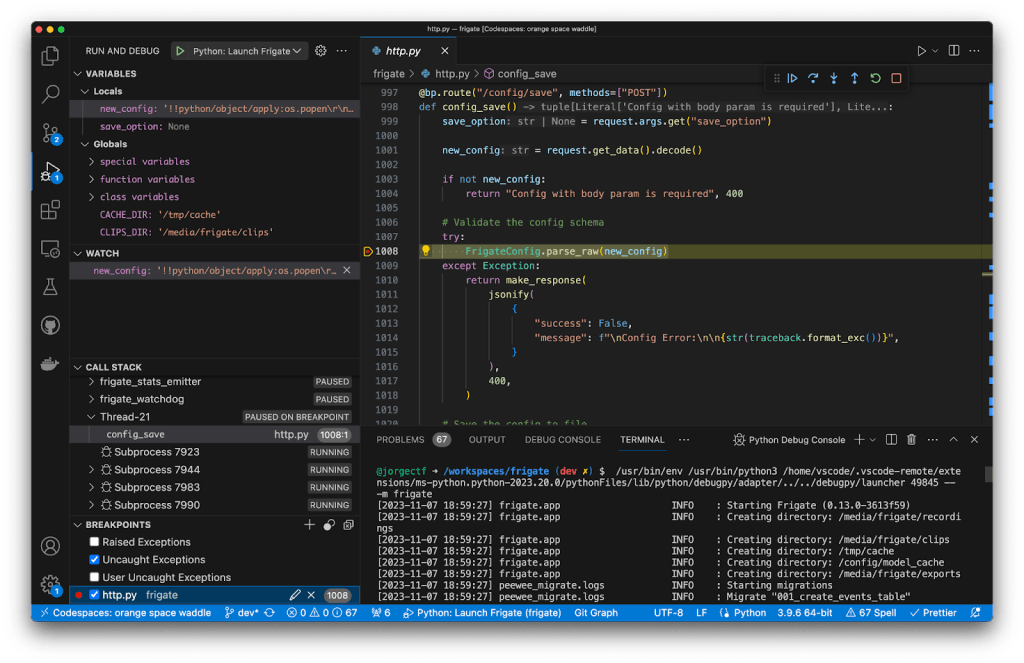Open notifications bell in status bar
Viewport: 1024px width, 663px height.
tap(975, 613)
